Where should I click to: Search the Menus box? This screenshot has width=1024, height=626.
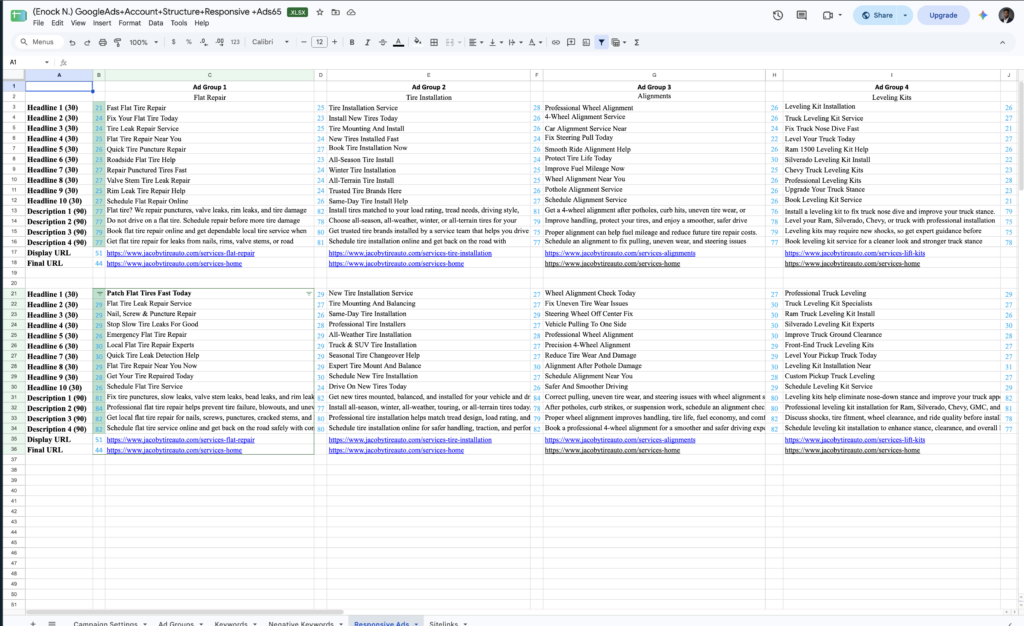pos(38,42)
